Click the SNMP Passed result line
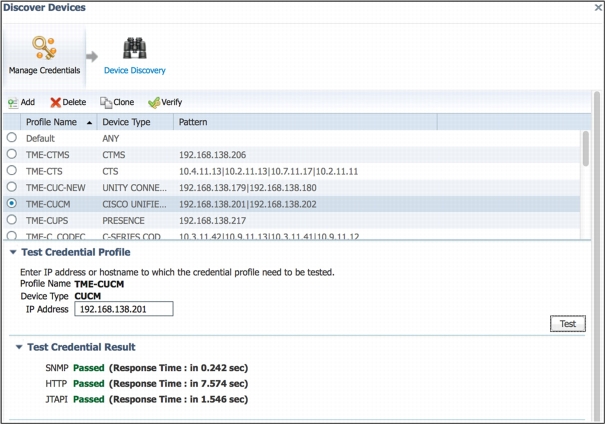The height and width of the screenshot is (426, 606). coord(146,368)
